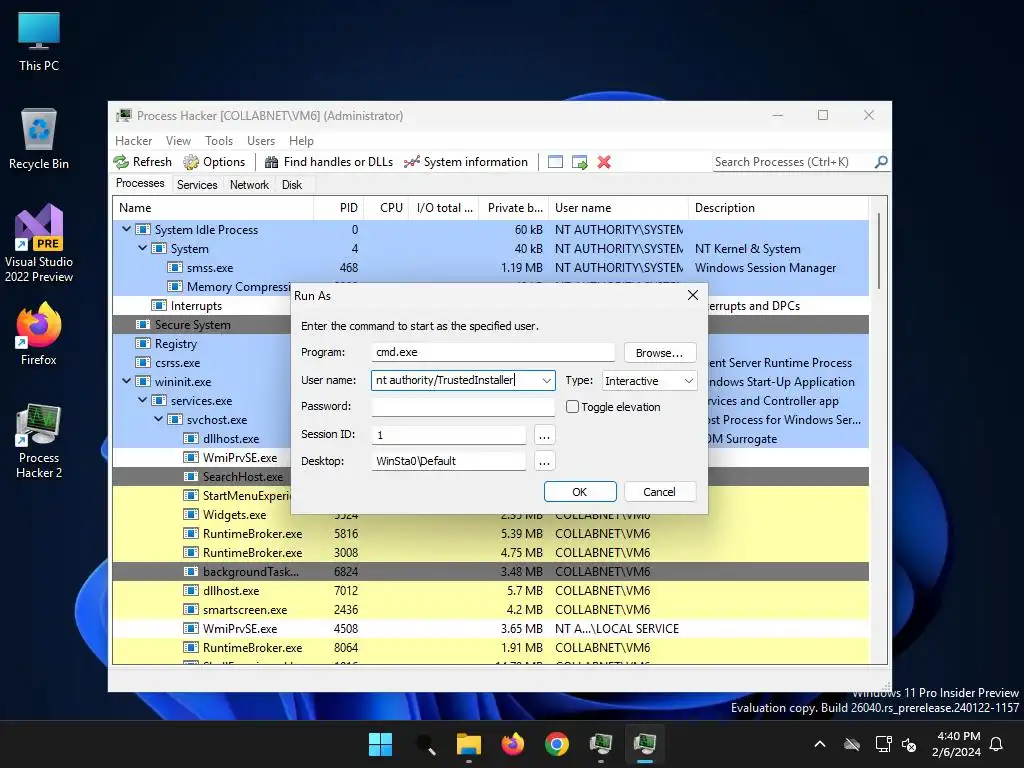The image size is (1024, 768).
Task: Open taskbar Search
Action: pos(425,744)
